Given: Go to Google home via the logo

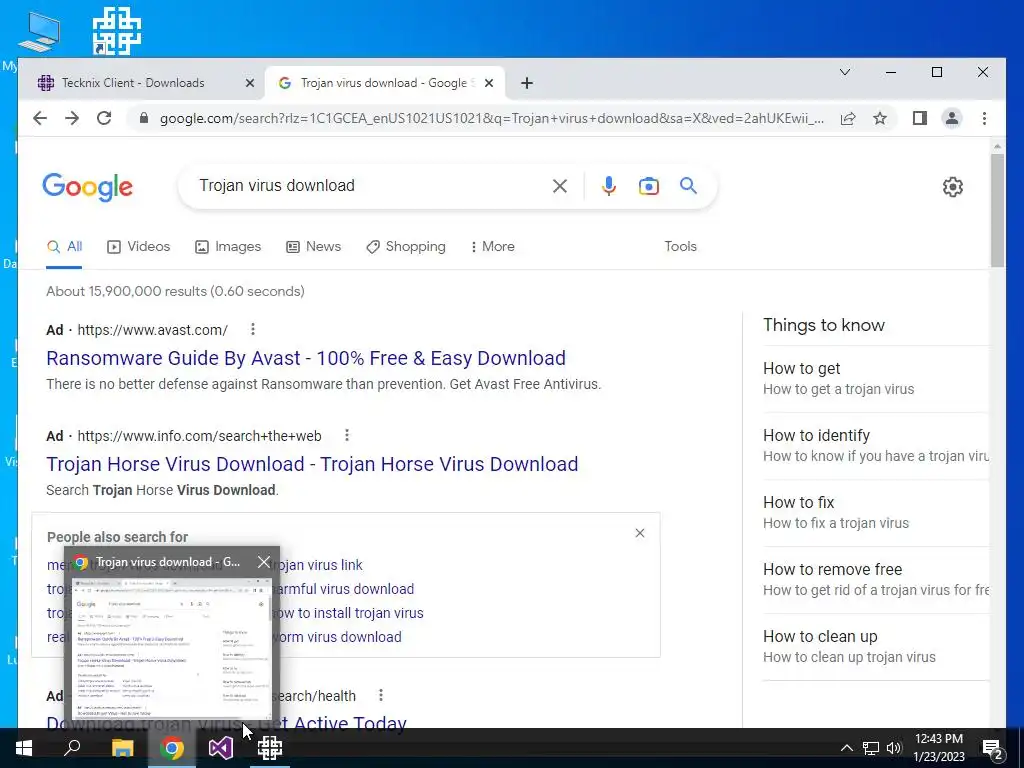Looking at the screenshot, I should pos(88,187).
